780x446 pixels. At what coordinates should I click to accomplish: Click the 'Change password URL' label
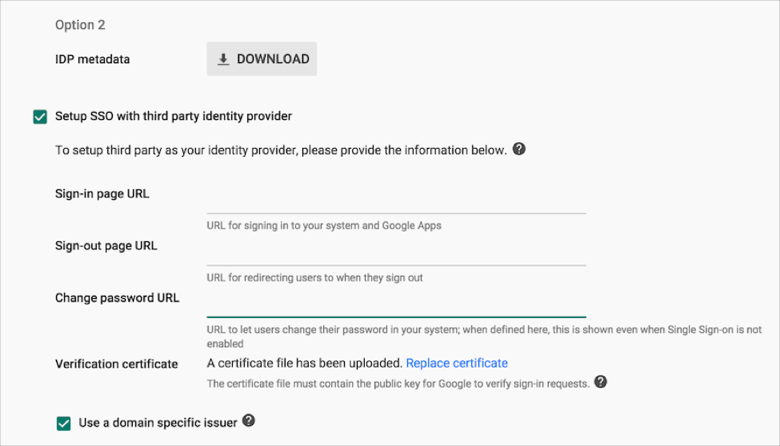[117, 298]
